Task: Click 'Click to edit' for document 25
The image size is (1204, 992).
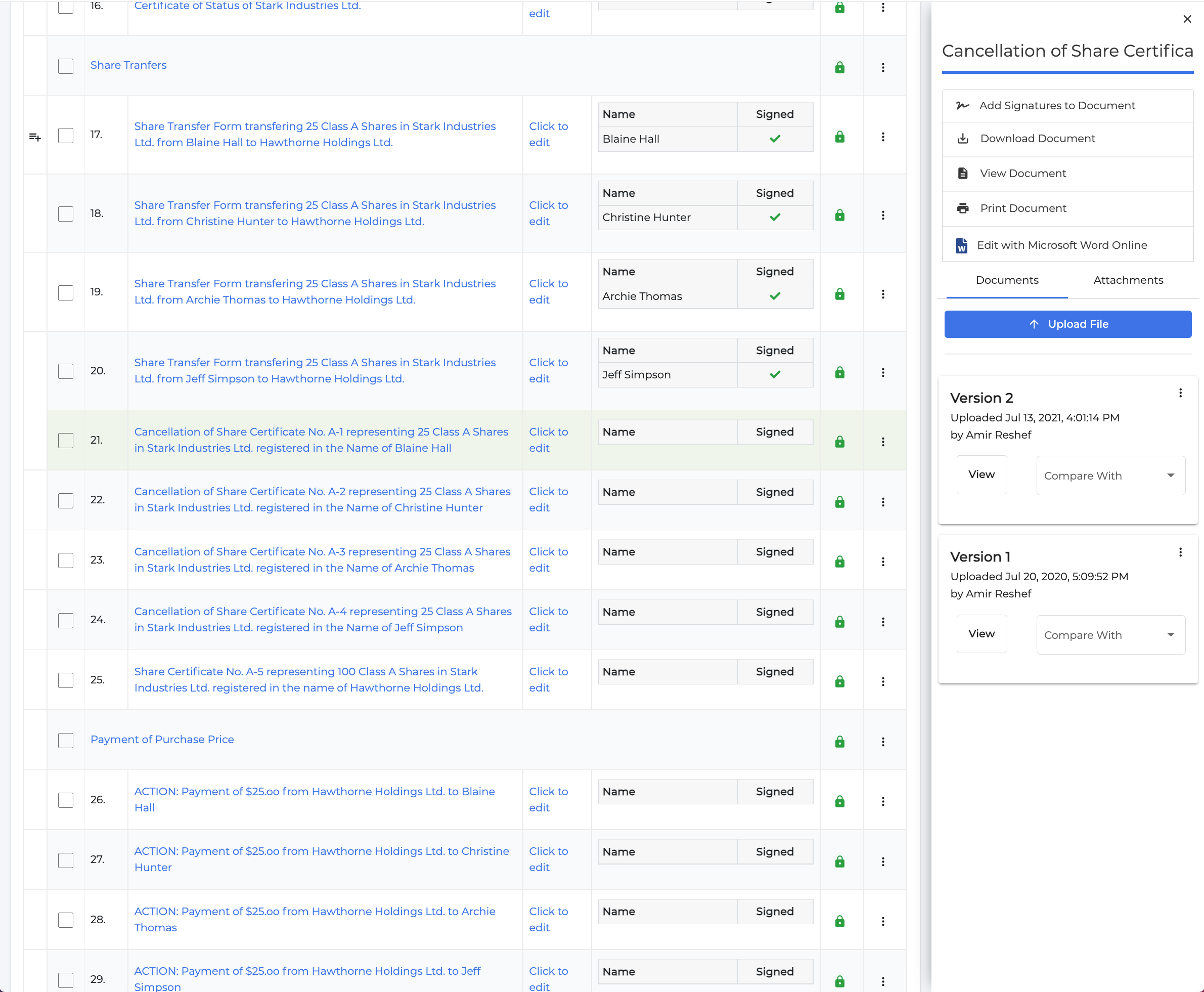Action: [x=548, y=679]
